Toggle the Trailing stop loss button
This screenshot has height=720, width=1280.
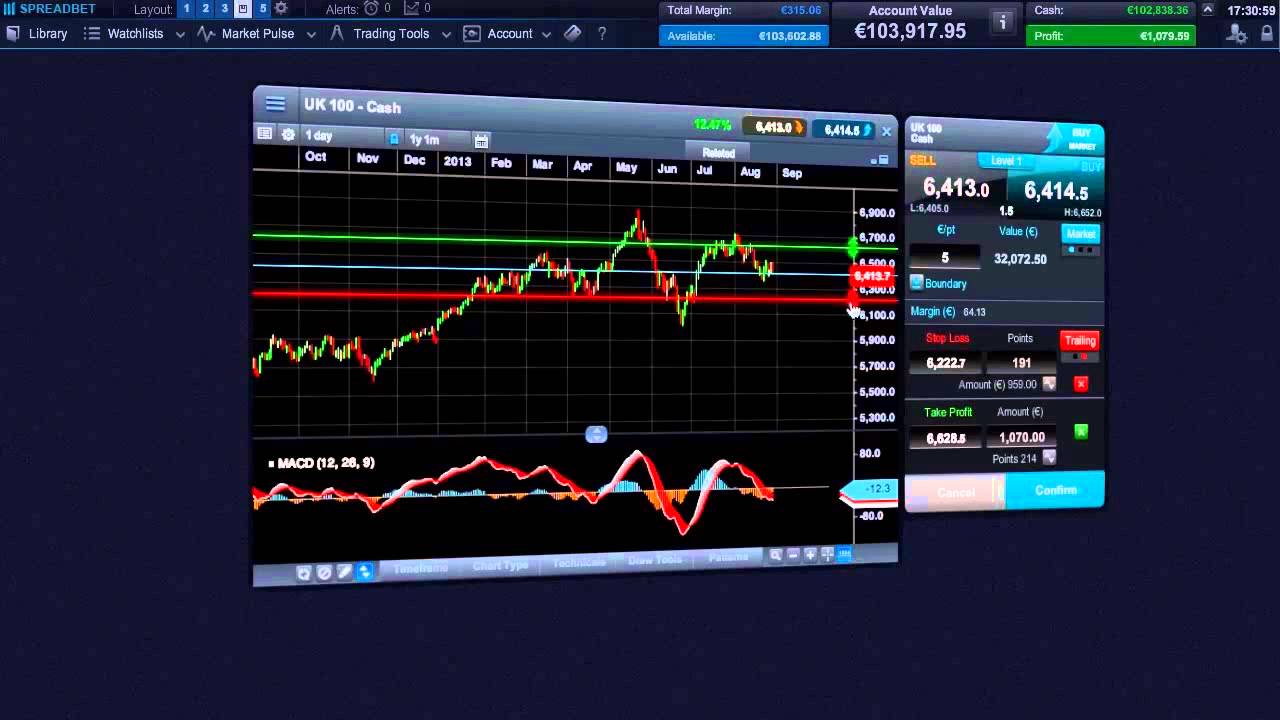[x=1080, y=340]
